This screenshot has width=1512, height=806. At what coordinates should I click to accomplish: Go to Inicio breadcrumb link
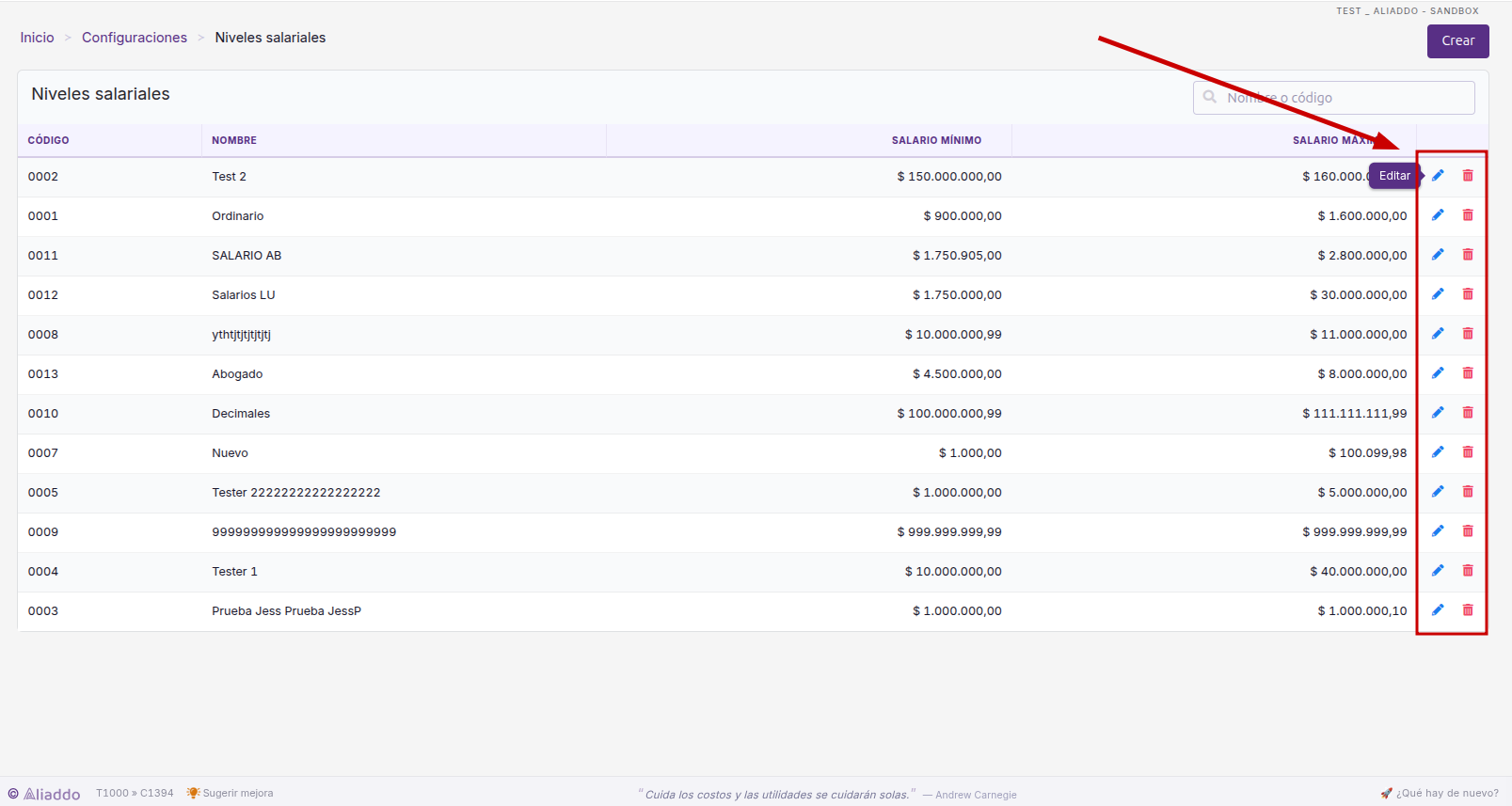pyautogui.click(x=38, y=38)
